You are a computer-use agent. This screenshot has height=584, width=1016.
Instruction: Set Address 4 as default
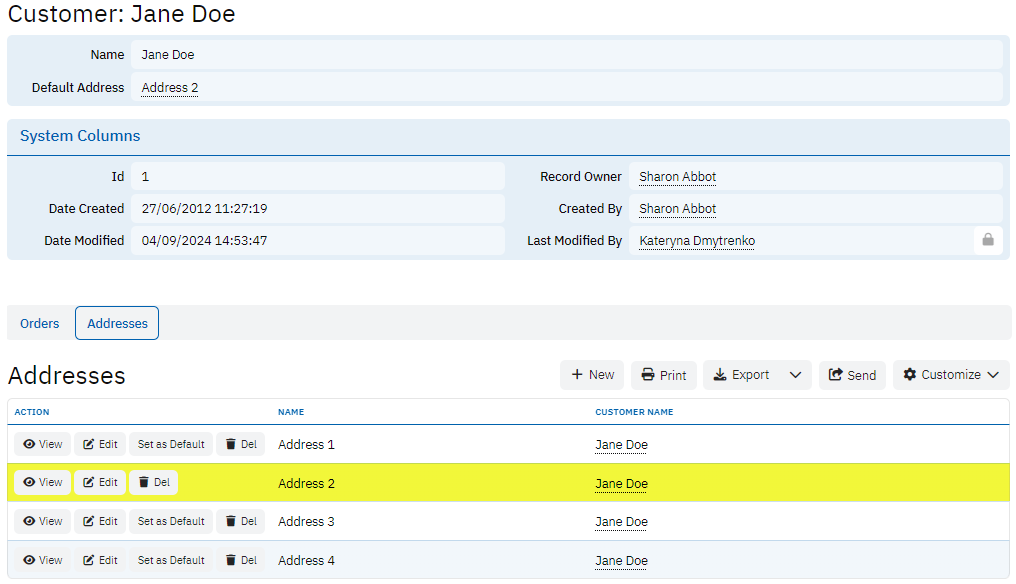(x=171, y=560)
